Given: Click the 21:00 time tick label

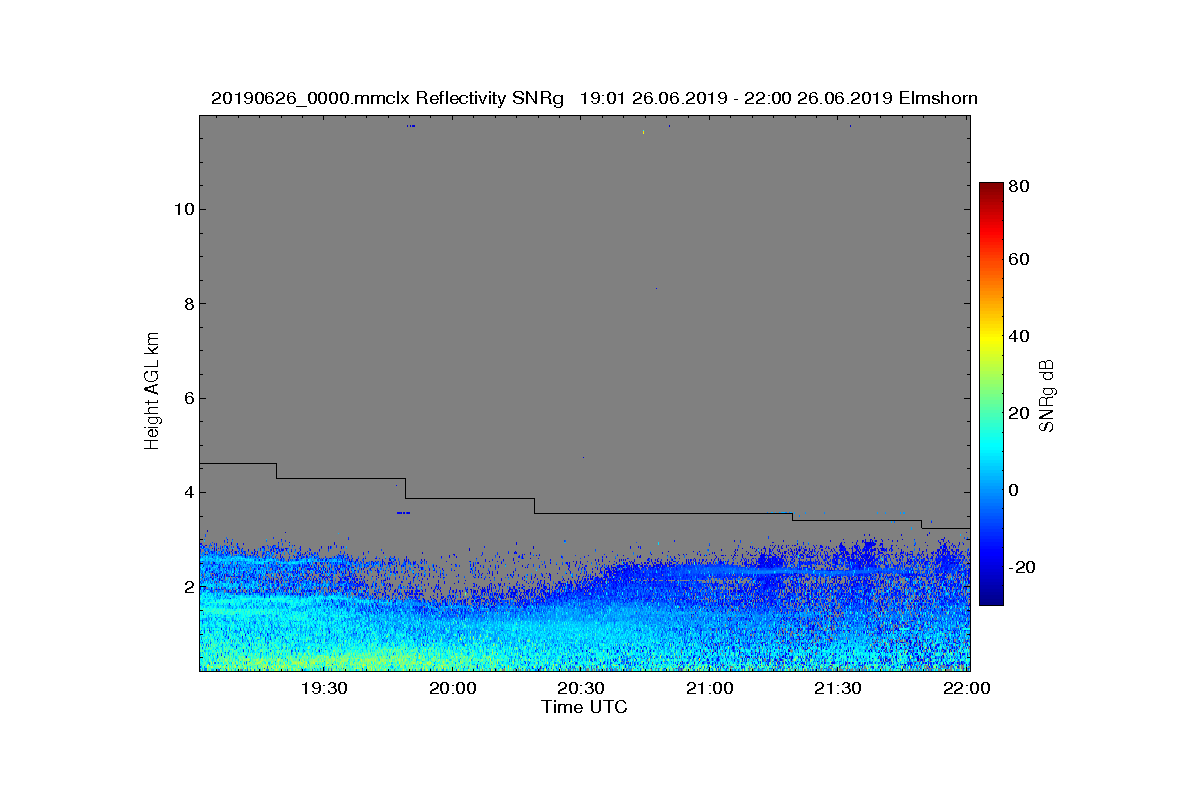Looking at the screenshot, I should pyautogui.click(x=709, y=688).
